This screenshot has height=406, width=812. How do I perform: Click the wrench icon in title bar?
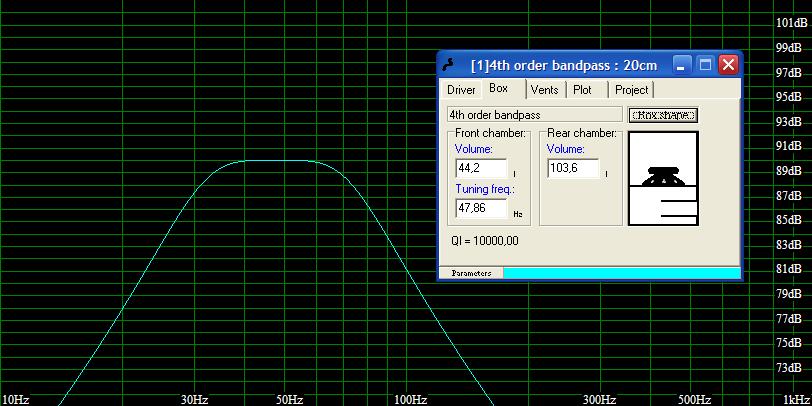(449, 65)
